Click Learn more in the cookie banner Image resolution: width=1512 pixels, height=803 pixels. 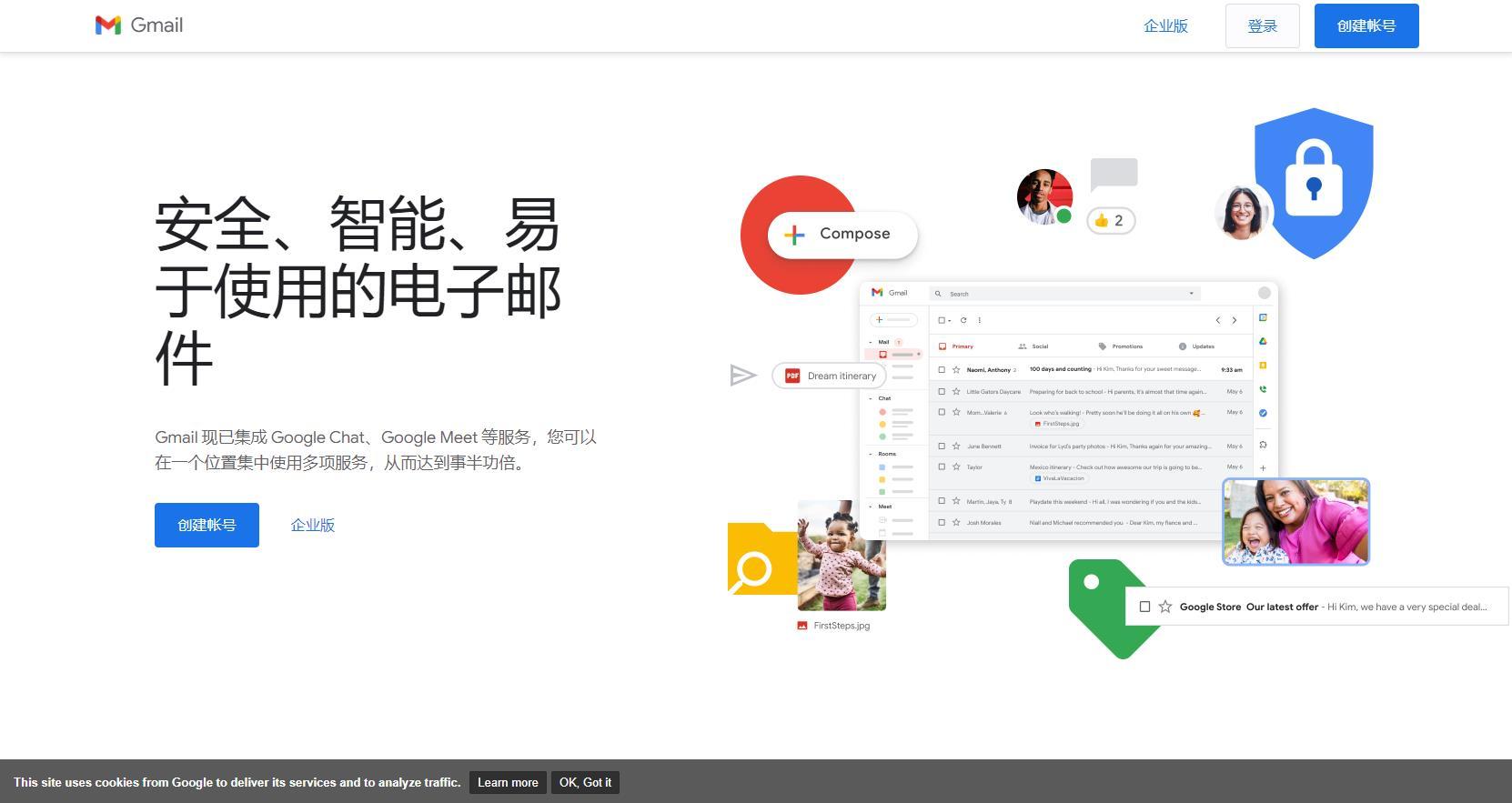point(508,782)
